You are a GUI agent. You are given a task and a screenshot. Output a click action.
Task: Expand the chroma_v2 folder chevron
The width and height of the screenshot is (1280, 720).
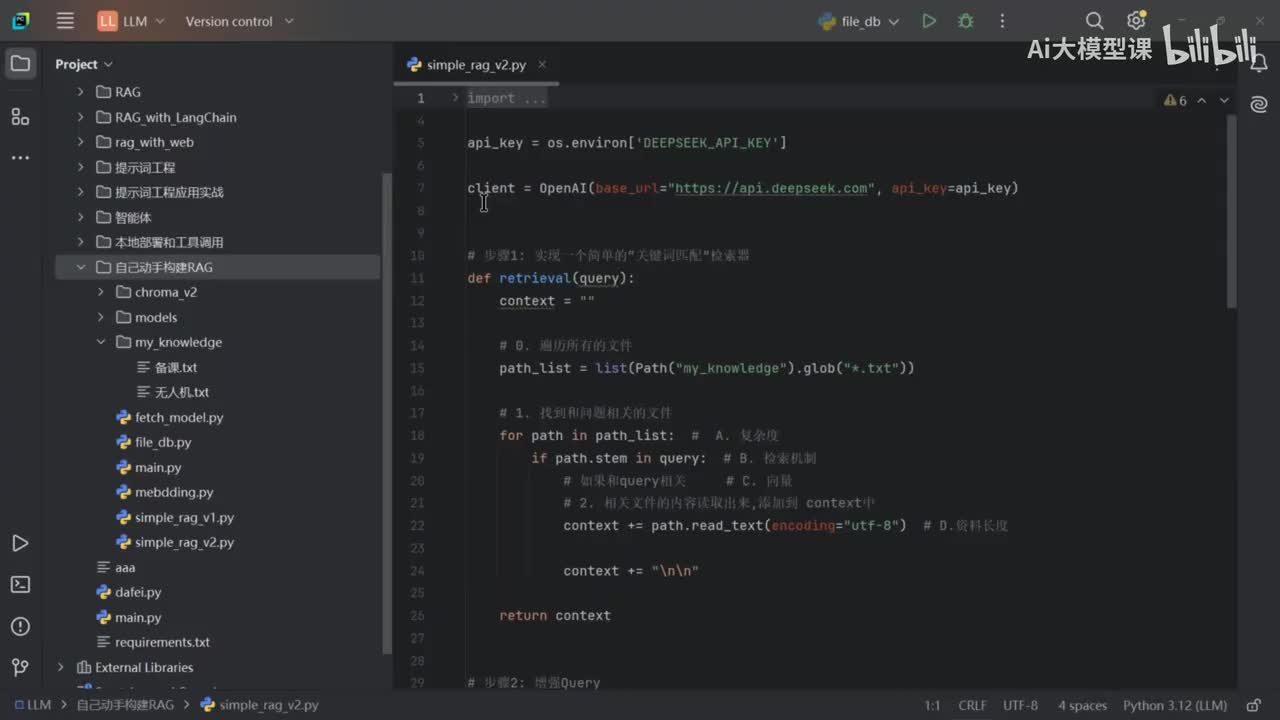tap(101, 292)
